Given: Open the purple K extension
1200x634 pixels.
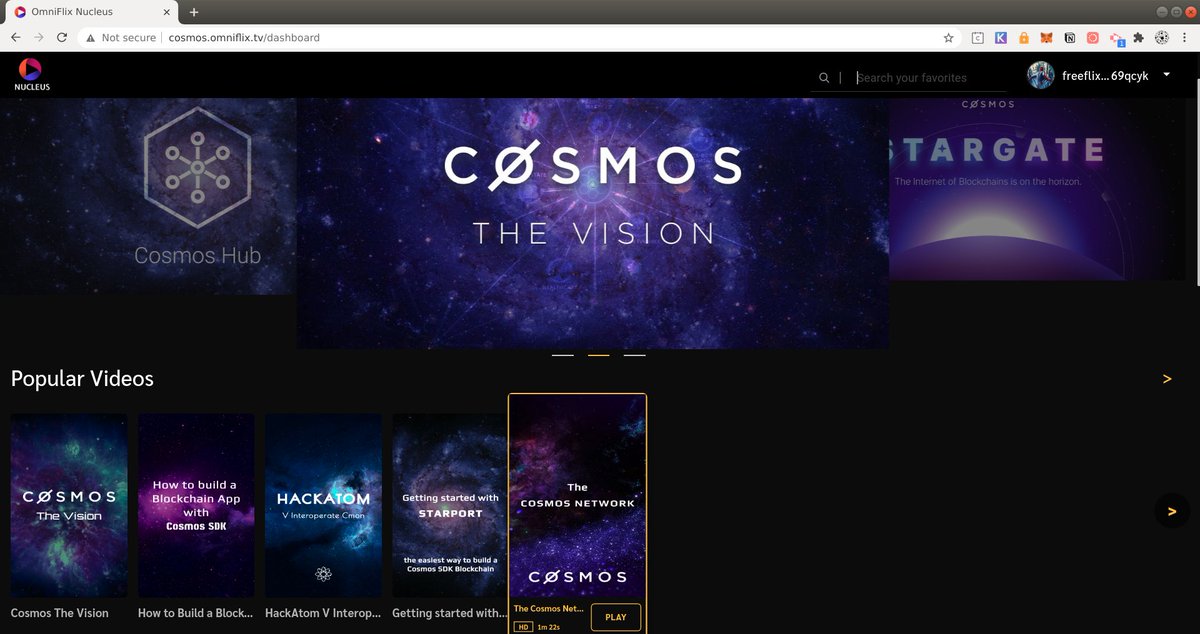Looking at the screenshot, I should [x=1001, y=37].
